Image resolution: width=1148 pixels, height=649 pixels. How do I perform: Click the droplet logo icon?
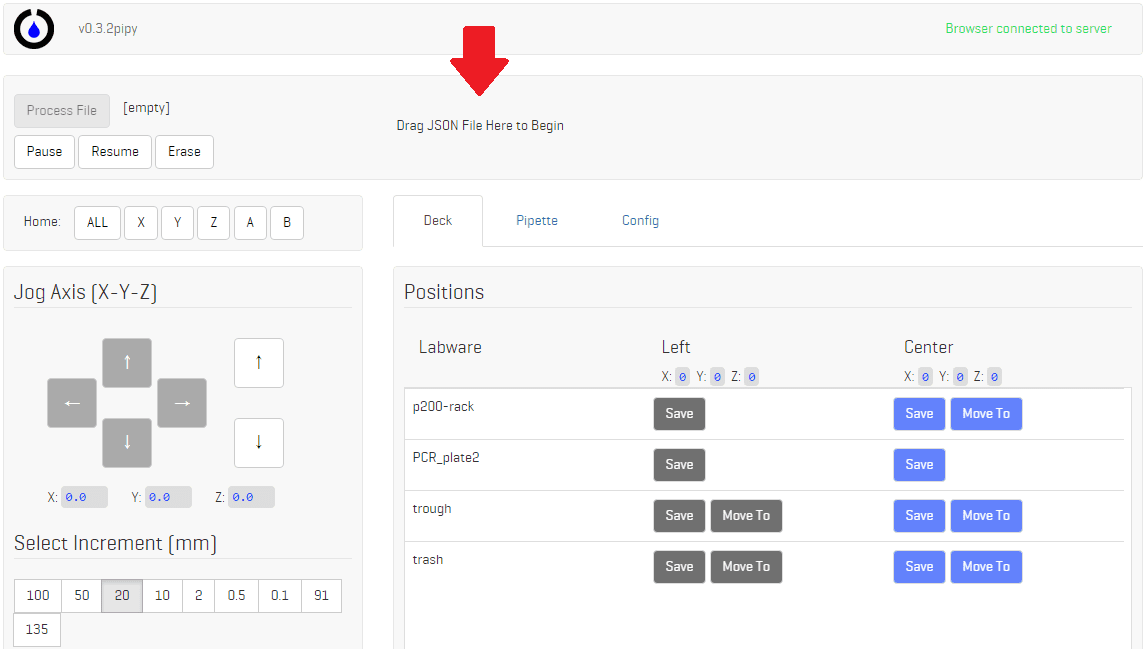click(33, 29)
